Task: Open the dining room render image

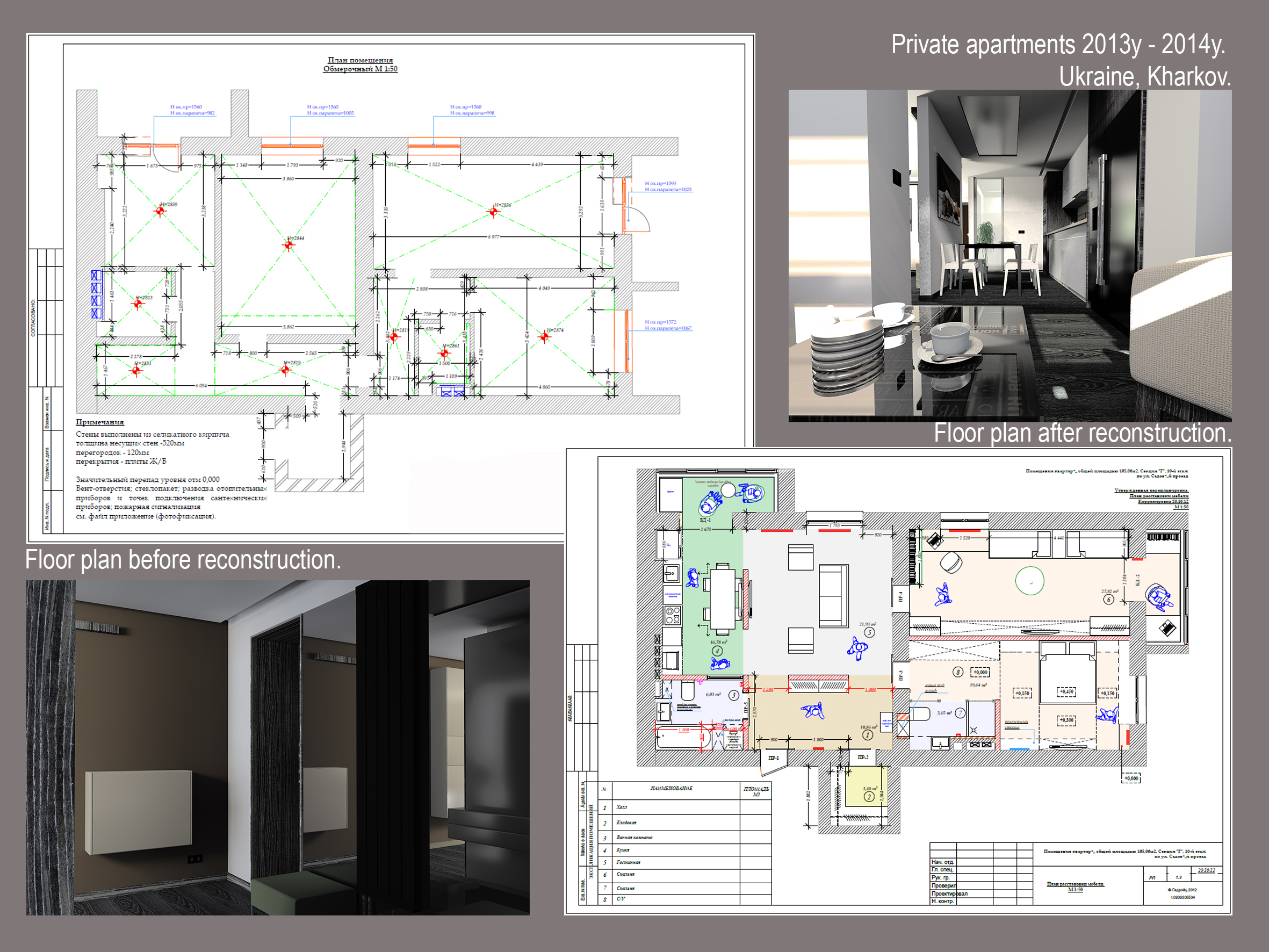Action: pyautogui.click(x=1010, y=255)
